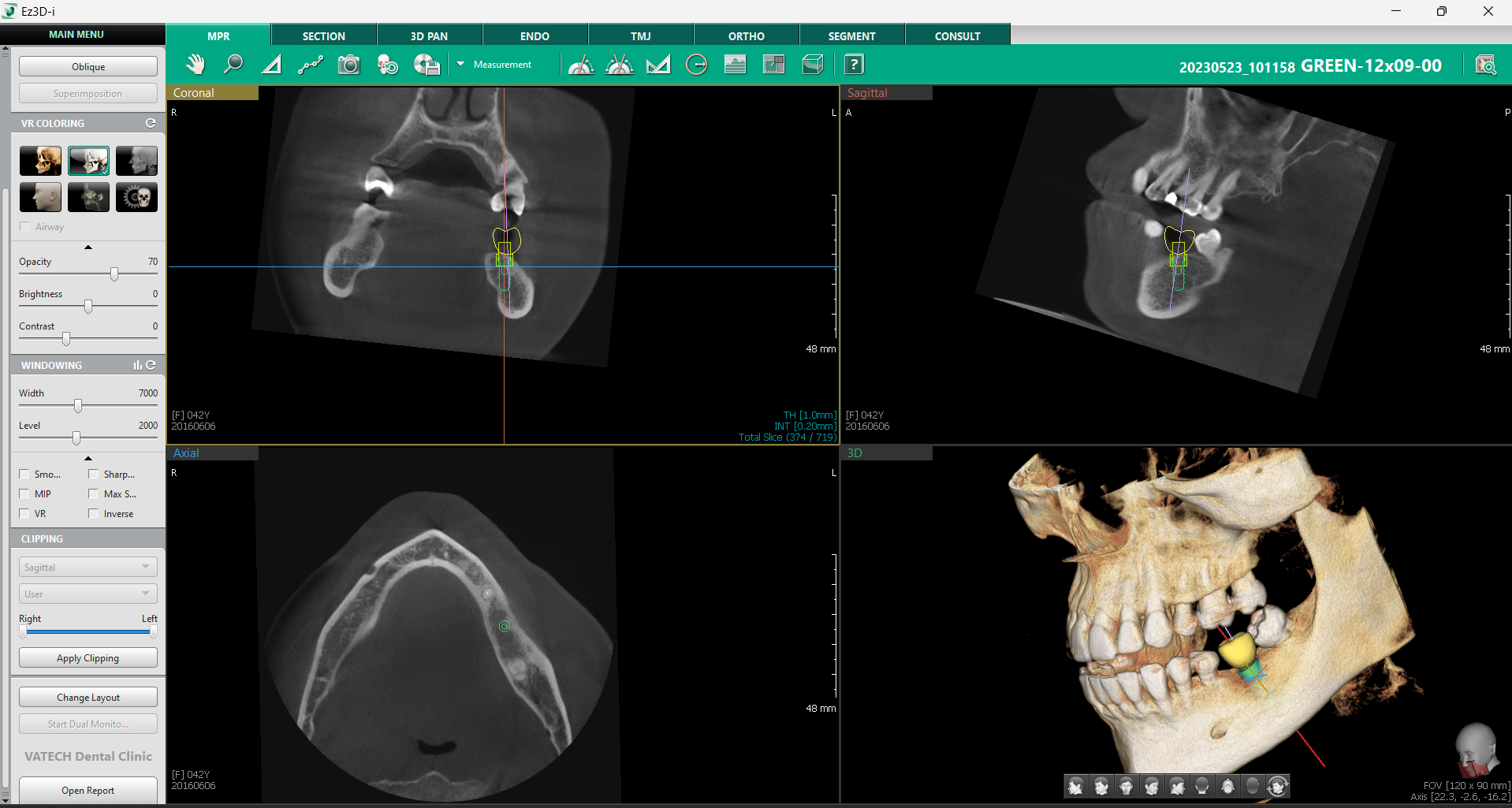
Task: Open the Measurement dropdown
Action: click(460, 65)
